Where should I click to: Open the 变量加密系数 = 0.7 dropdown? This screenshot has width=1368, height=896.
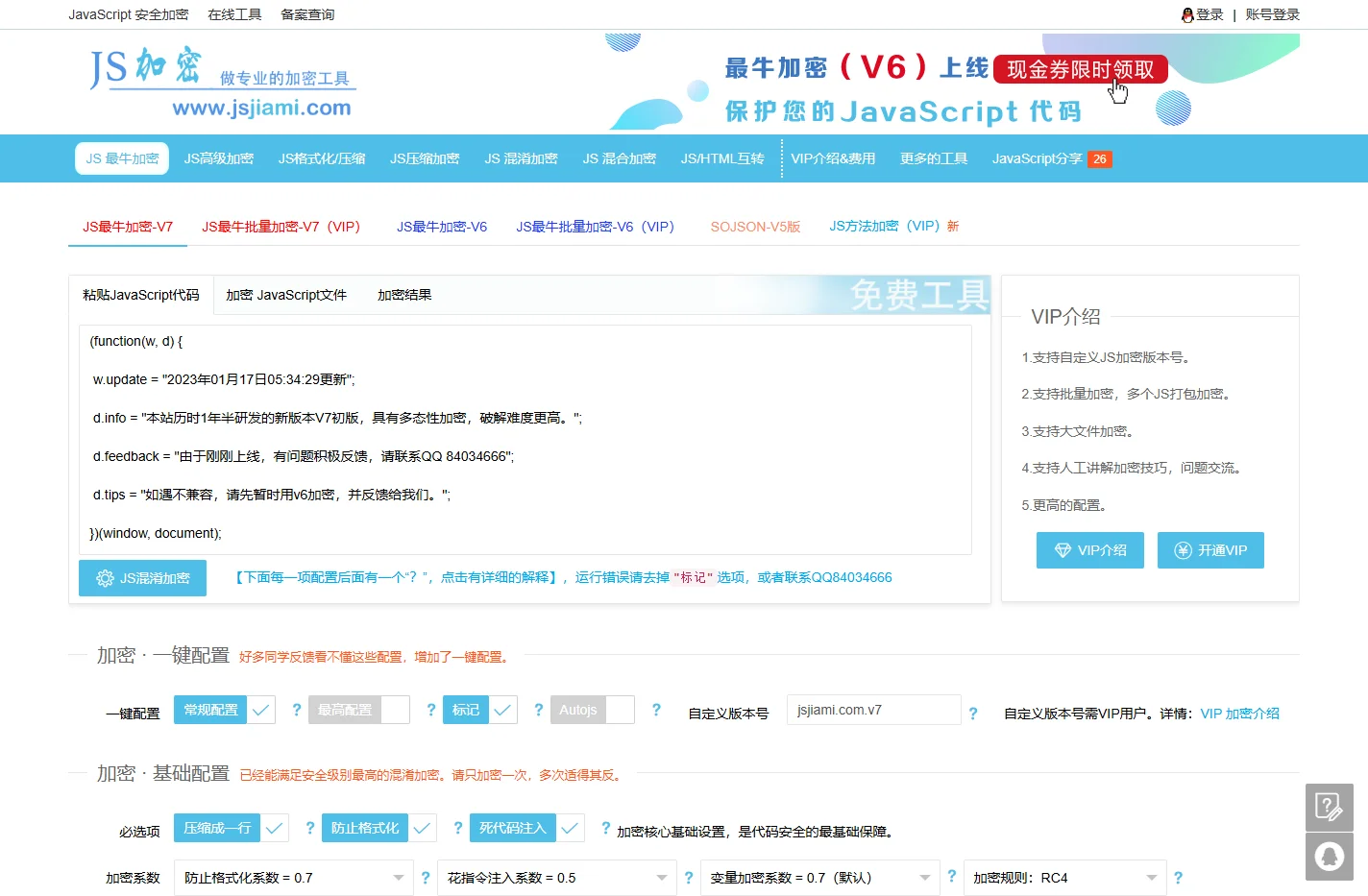[820, 878]
